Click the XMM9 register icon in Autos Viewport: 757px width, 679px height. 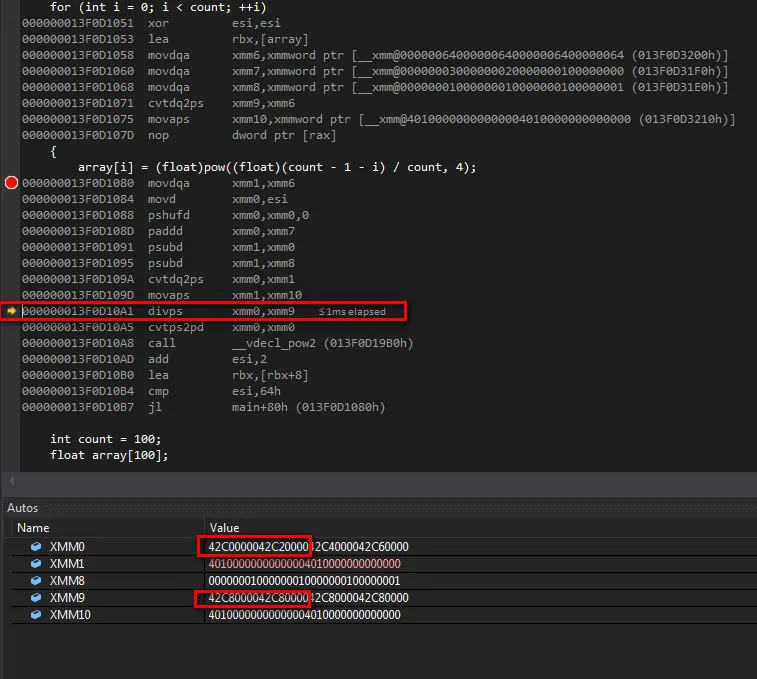pyautogui.click(x=36, y=597)
